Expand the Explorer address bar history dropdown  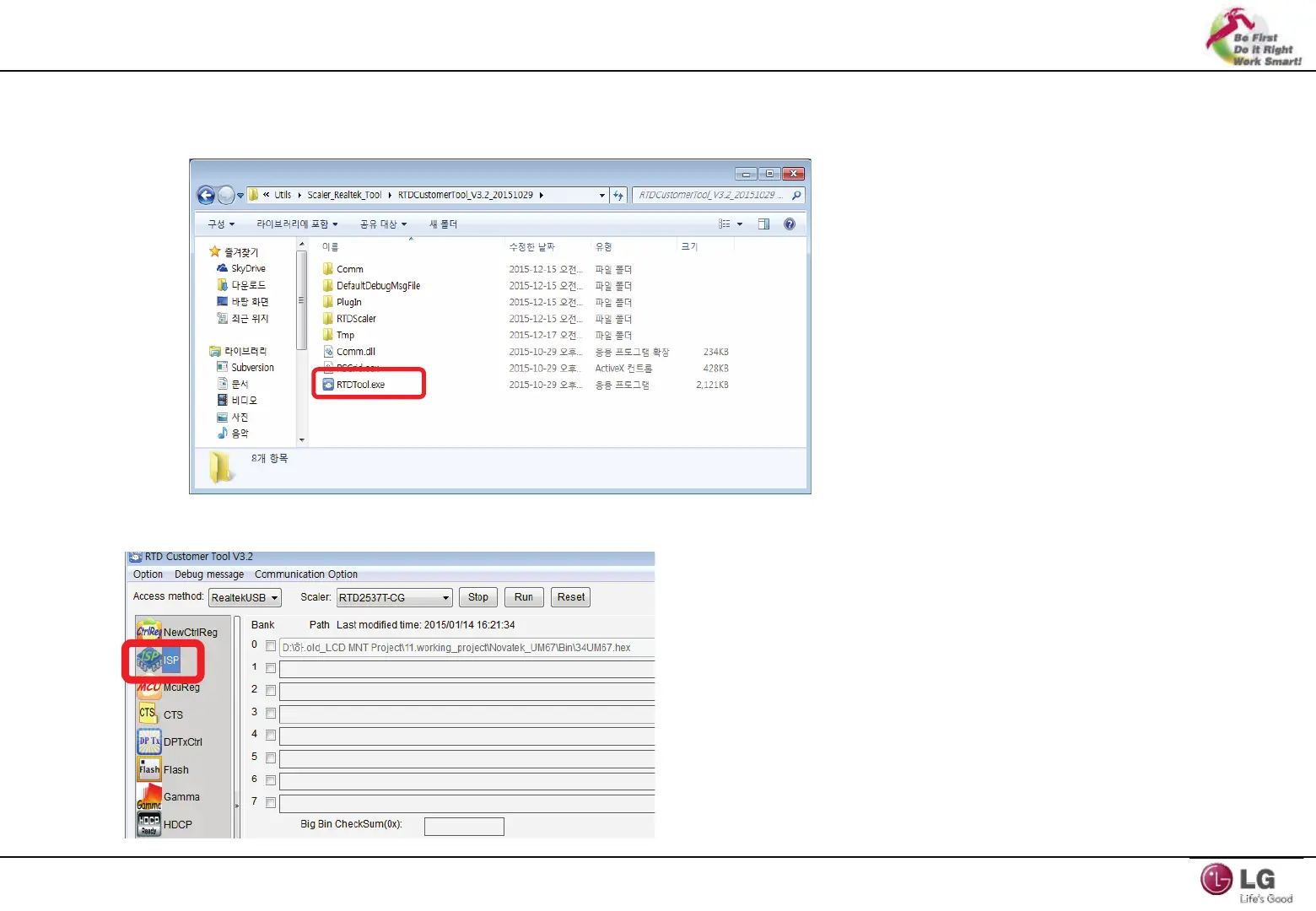pos(602,196)
